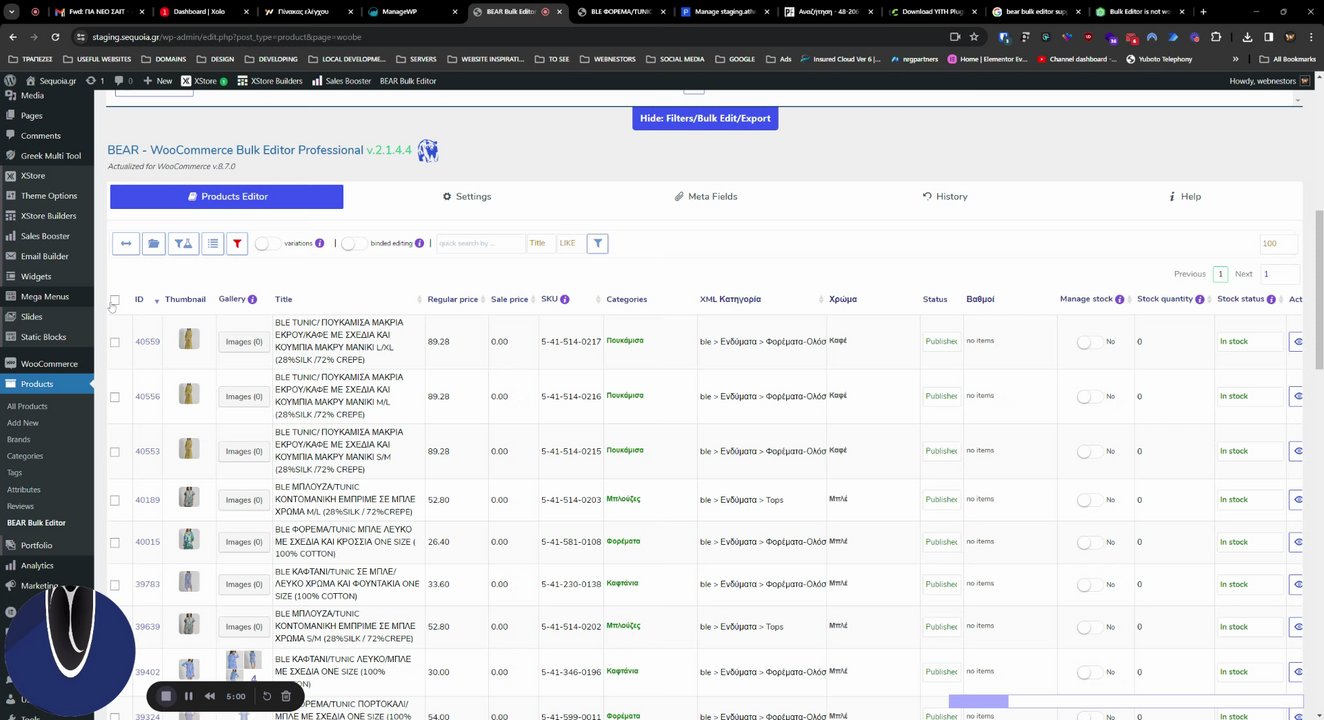Click the stop button on recording control bar
Viewport: 1324px width, 720px height.
tap(166, 696)
